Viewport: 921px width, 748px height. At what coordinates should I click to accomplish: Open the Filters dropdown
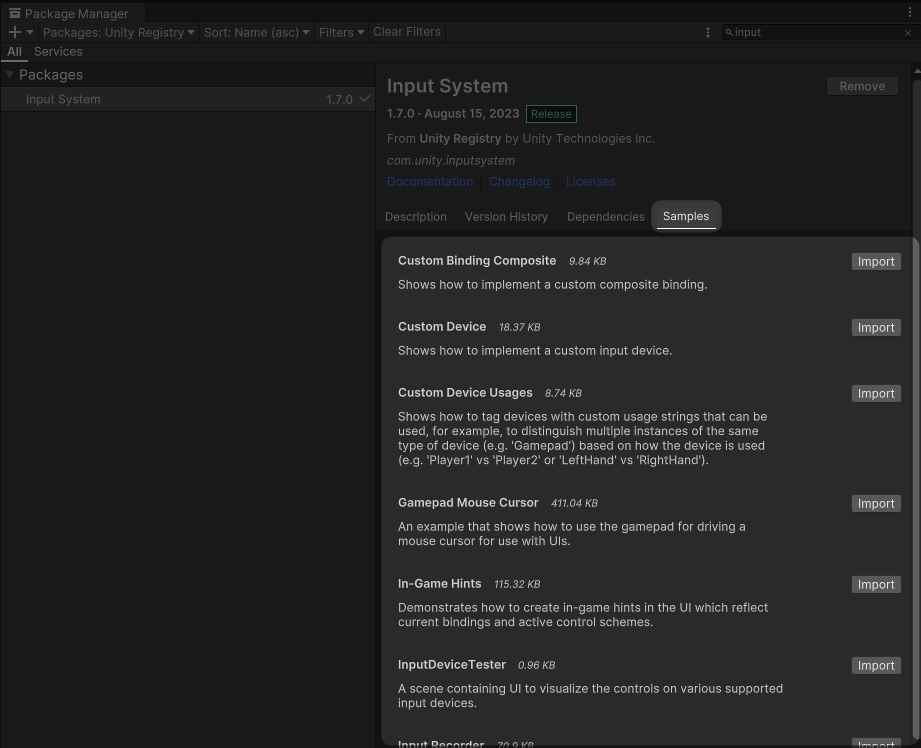pos(341,32)
